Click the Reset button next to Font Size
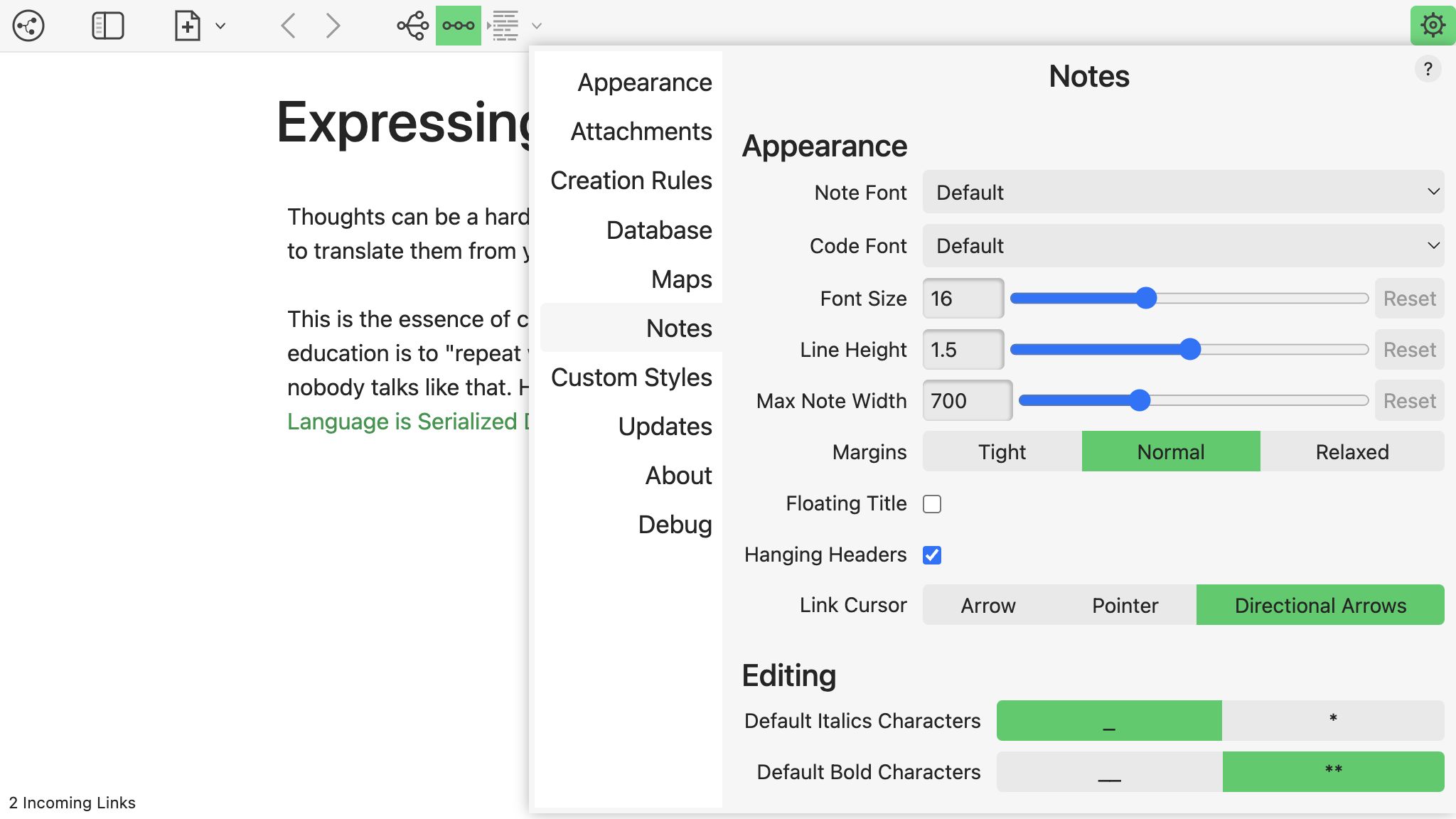 1408,298
